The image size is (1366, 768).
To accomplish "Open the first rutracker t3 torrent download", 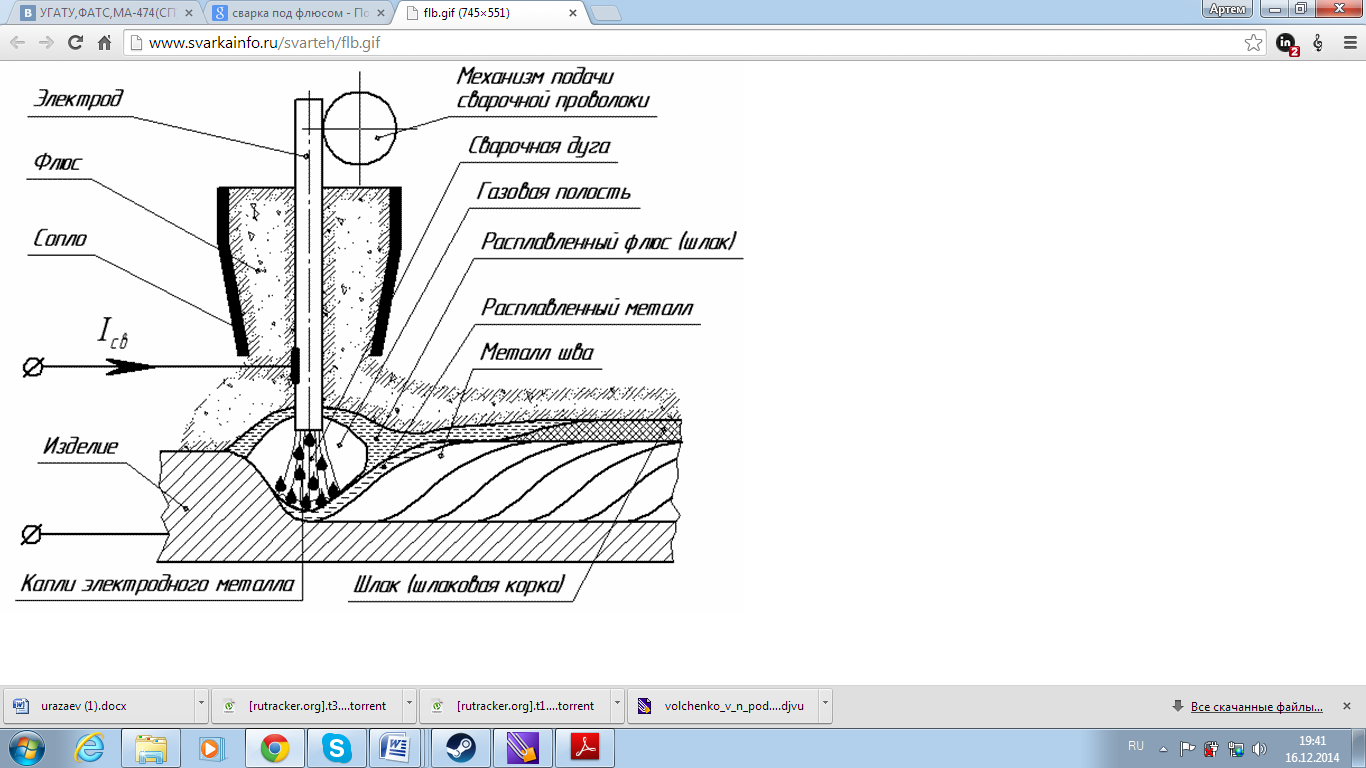I will (305, 705).
